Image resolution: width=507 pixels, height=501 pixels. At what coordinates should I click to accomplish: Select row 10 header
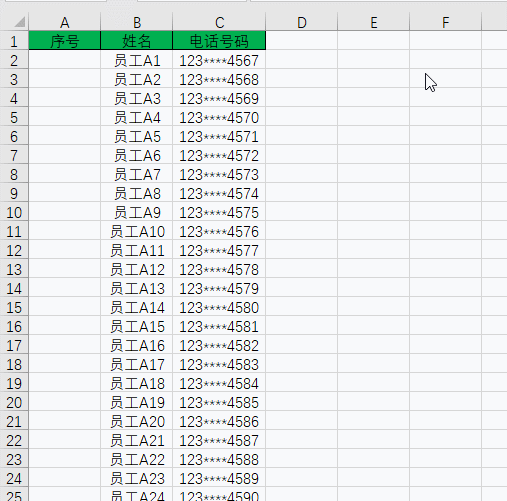[14, 212]
